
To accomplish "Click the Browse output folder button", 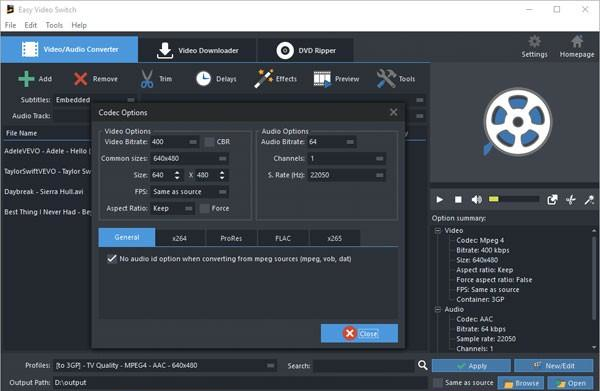I will click(x=520, y=383).
